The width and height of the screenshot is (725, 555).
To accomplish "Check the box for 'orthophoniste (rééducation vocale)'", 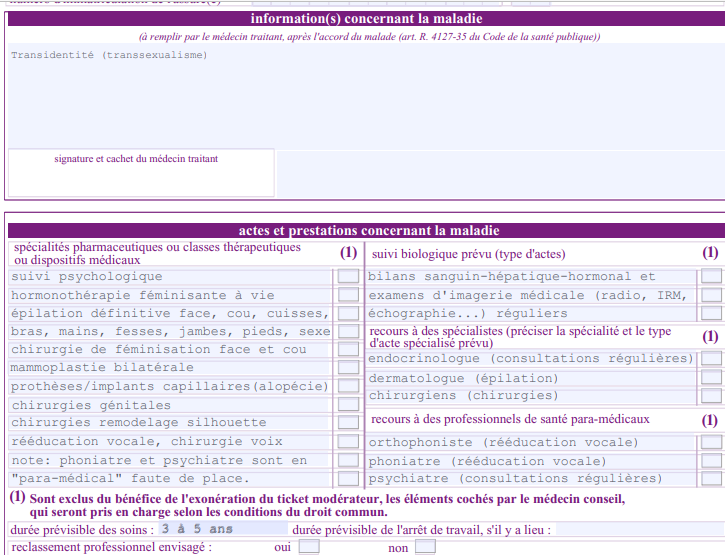I will tap(711, 442).
